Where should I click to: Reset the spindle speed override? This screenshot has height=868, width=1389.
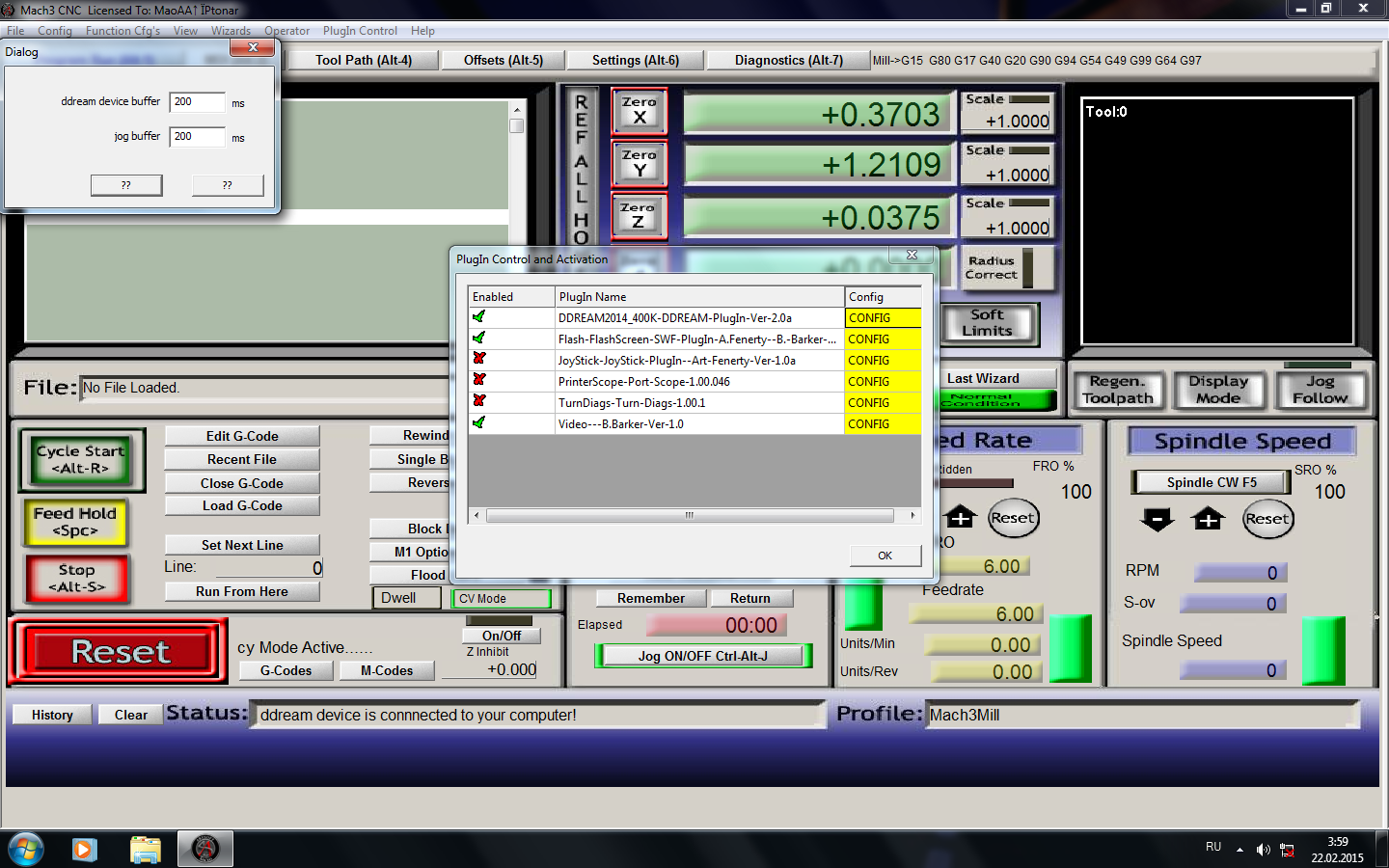[x=1267, y=519]
